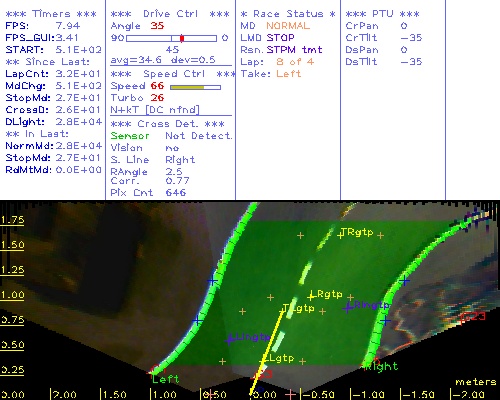Click the N+kT [DC nfnd] text
Image resolution: width=500 pixels, height=400 pixels.
[x=155, y=110]
